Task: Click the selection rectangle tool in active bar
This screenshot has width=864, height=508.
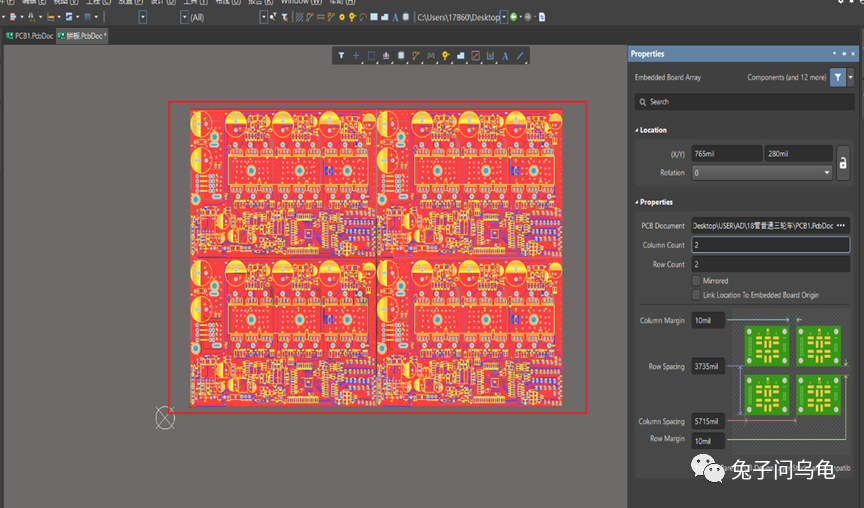Action: [371, 55]
